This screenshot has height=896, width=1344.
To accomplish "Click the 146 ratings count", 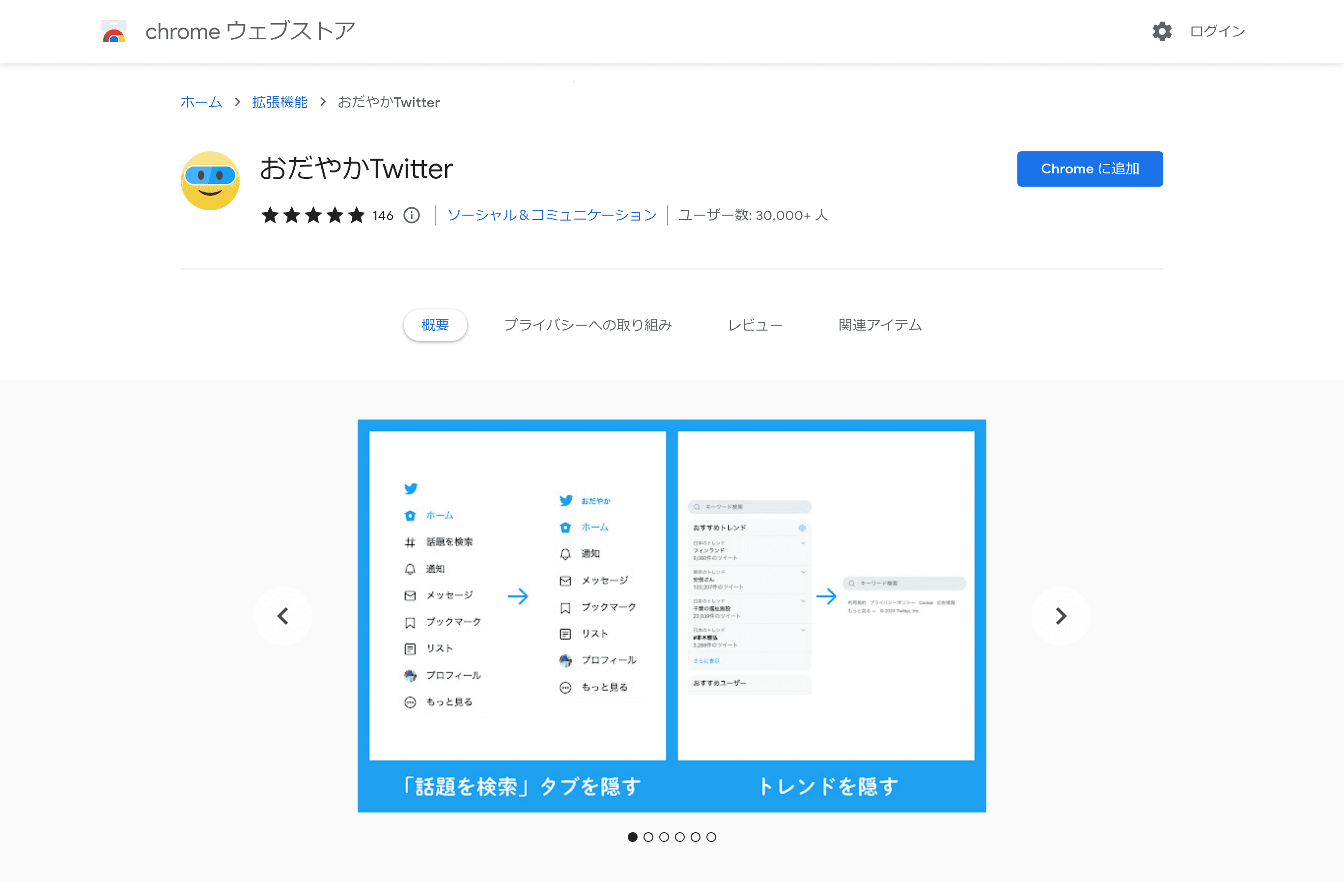I will 383,216.
